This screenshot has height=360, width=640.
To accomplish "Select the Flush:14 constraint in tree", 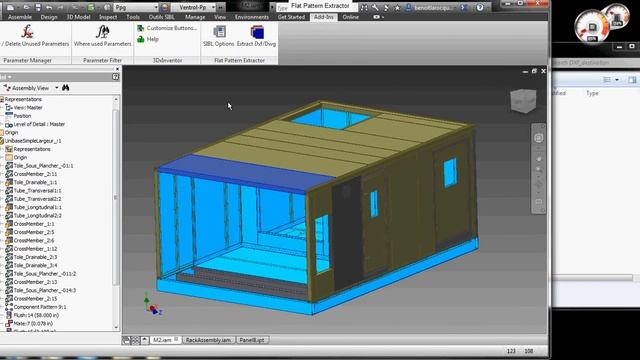I will tap(36, 315).
